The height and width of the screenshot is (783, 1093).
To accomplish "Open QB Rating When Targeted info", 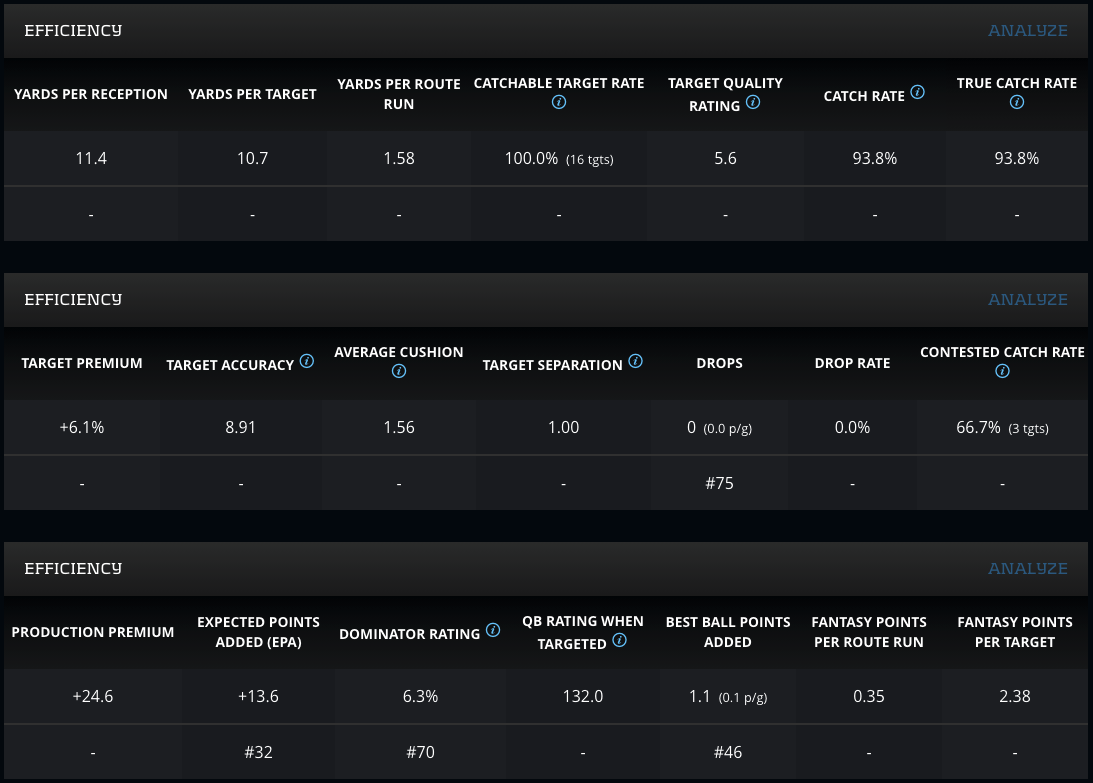I will 620,641.
